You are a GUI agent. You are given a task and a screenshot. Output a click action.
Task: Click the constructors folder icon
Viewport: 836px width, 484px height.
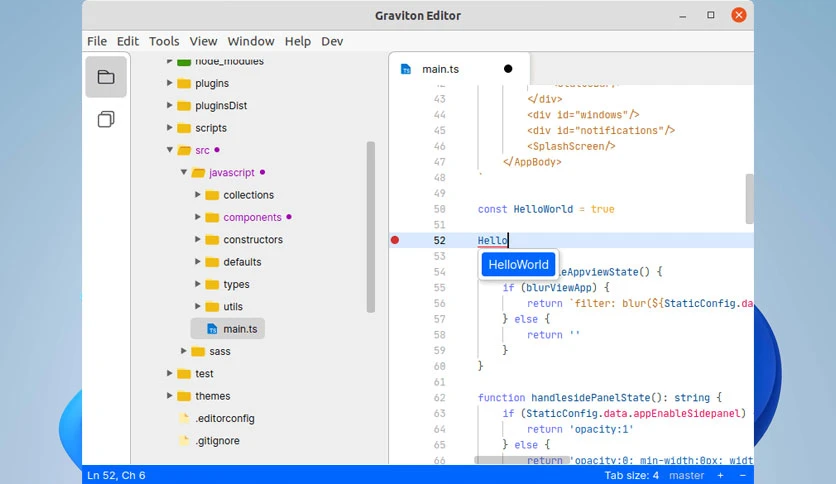(212, 240)
